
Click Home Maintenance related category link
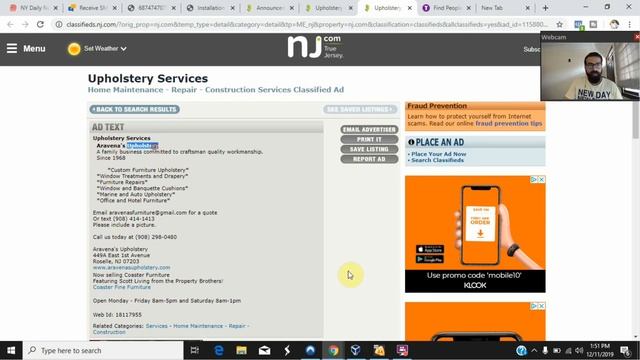(x=198, y=326)
